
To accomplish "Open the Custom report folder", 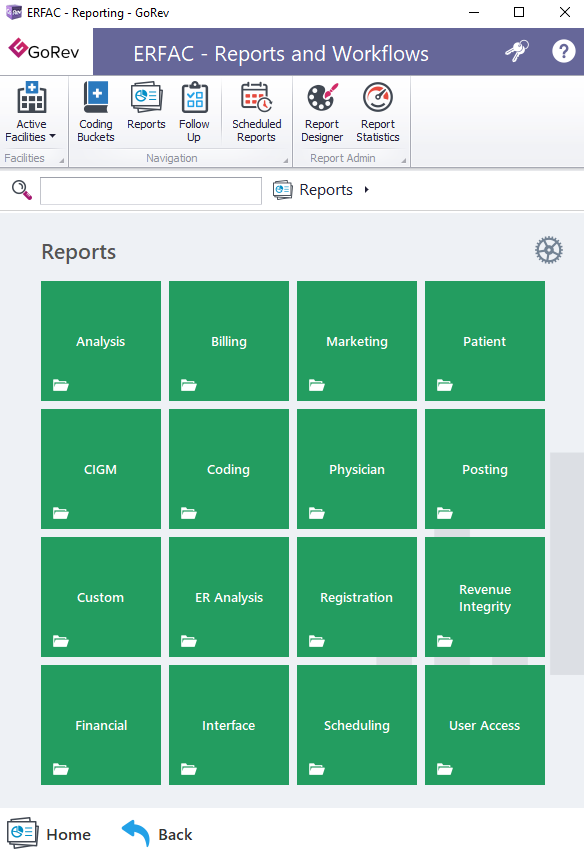I will (101, 597).
